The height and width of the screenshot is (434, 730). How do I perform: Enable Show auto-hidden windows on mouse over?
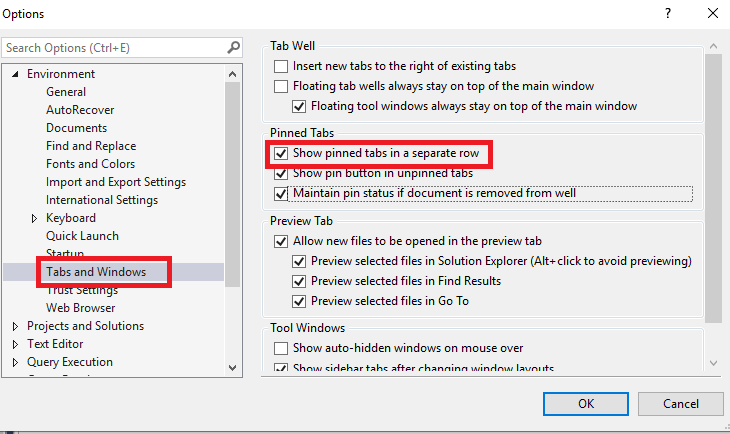pyautogui.click(x=280, y=348)
